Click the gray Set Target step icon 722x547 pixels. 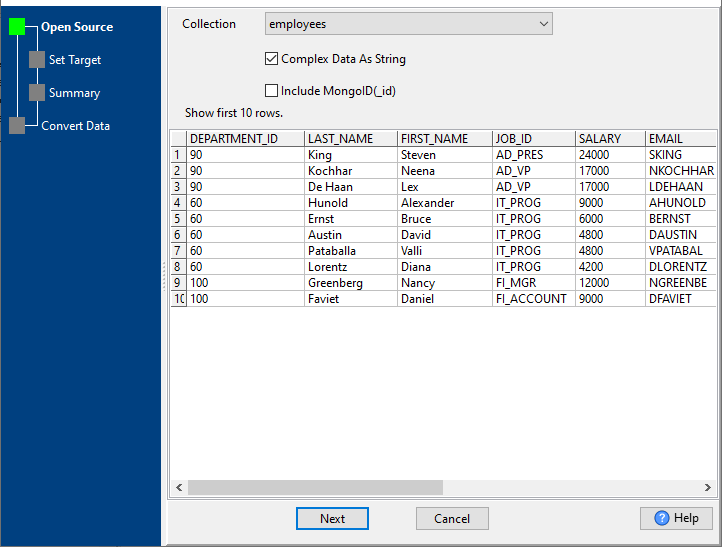tap(37, 60)
